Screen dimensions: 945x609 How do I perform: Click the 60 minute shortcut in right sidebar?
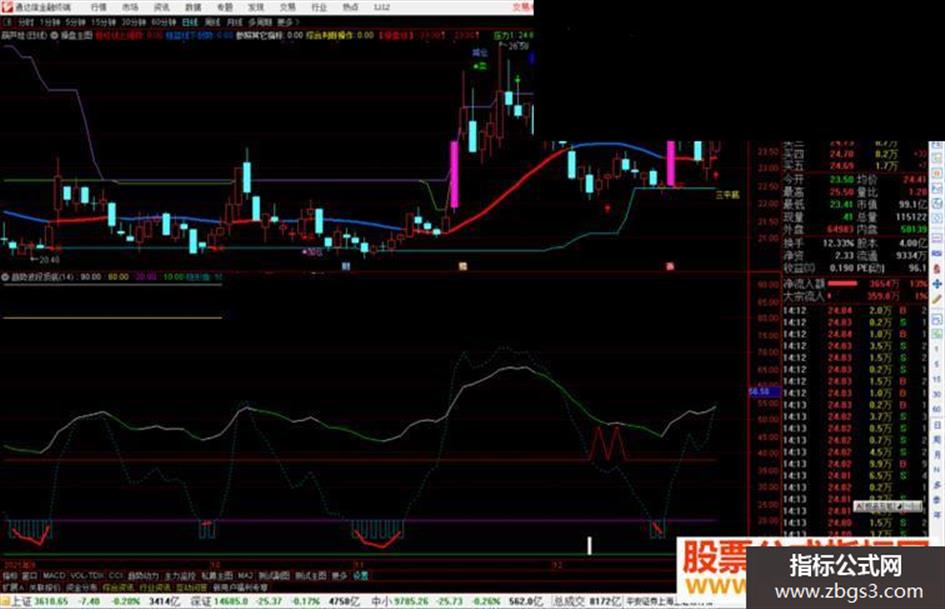tap(937, 409)
